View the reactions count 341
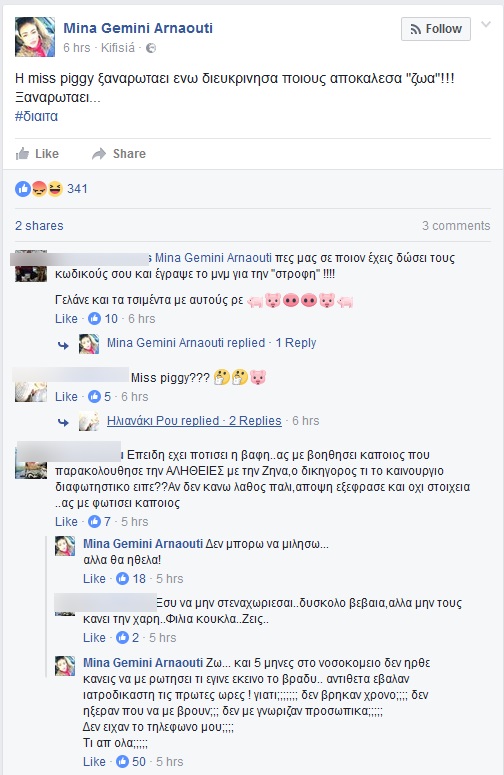The height and width of the screenshot is (775, 504). tap(77, 189)
